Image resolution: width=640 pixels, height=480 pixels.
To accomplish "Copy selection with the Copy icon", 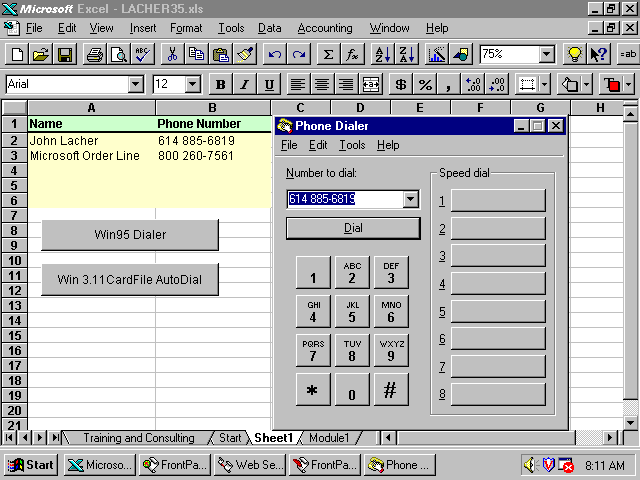I will coord(196,54).
